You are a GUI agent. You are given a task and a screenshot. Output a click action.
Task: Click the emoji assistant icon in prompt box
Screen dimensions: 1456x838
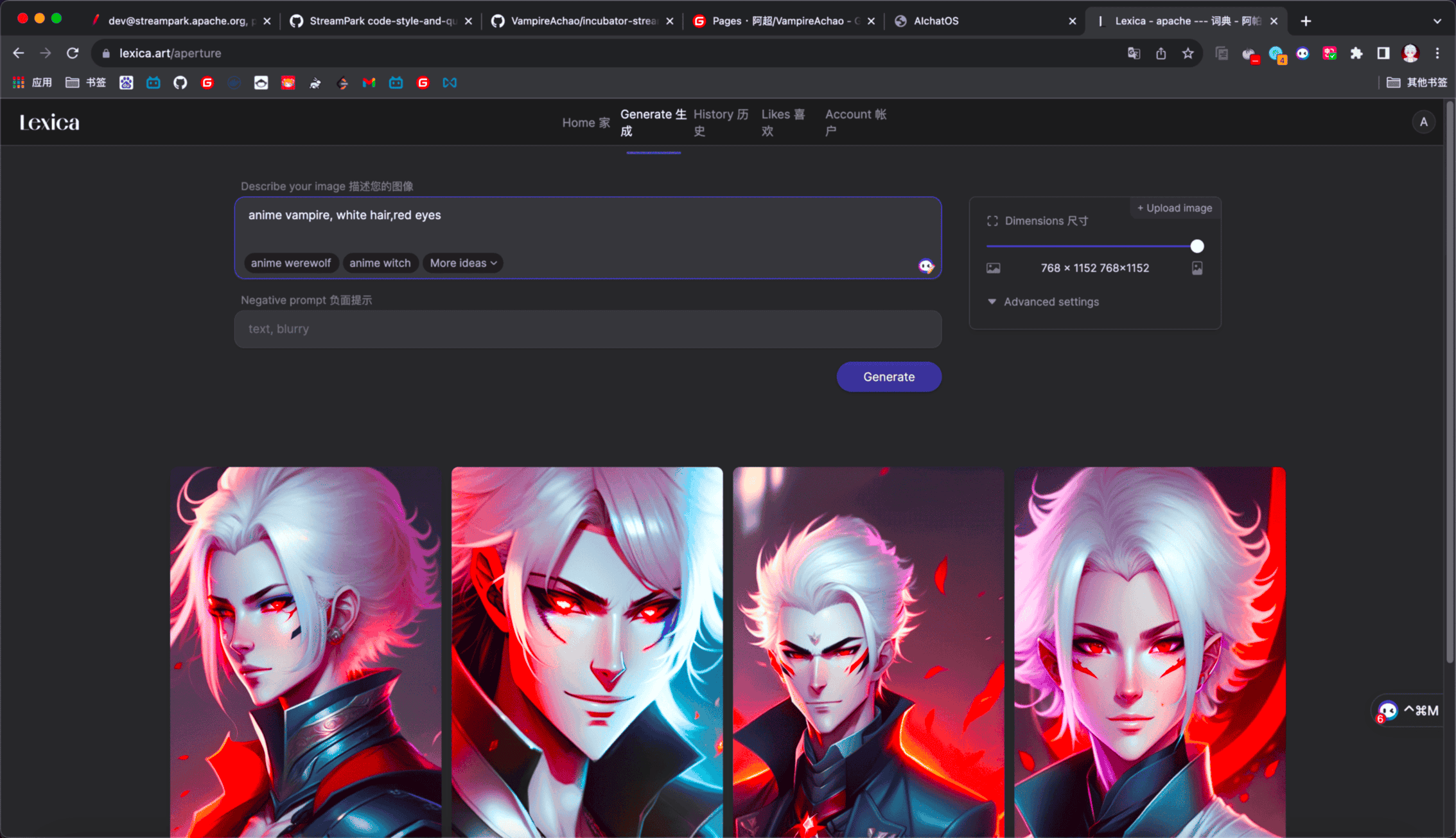tap(925, 266)
